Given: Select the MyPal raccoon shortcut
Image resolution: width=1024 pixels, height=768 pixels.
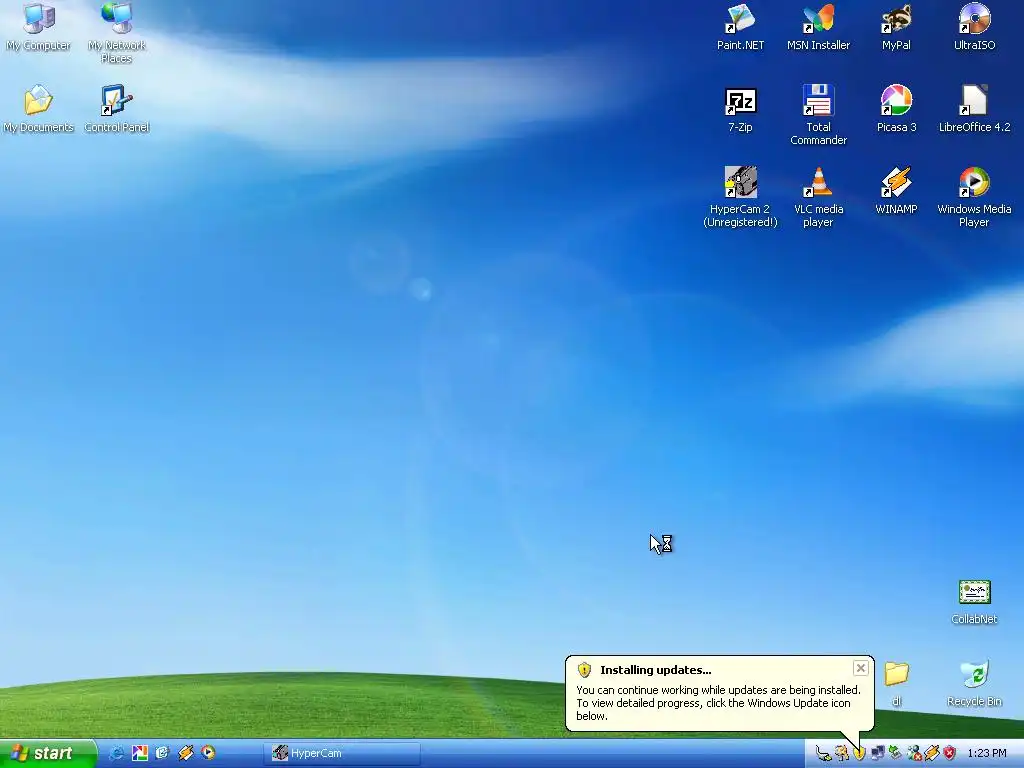Looking at the screenshot, I should pos(896,27).
